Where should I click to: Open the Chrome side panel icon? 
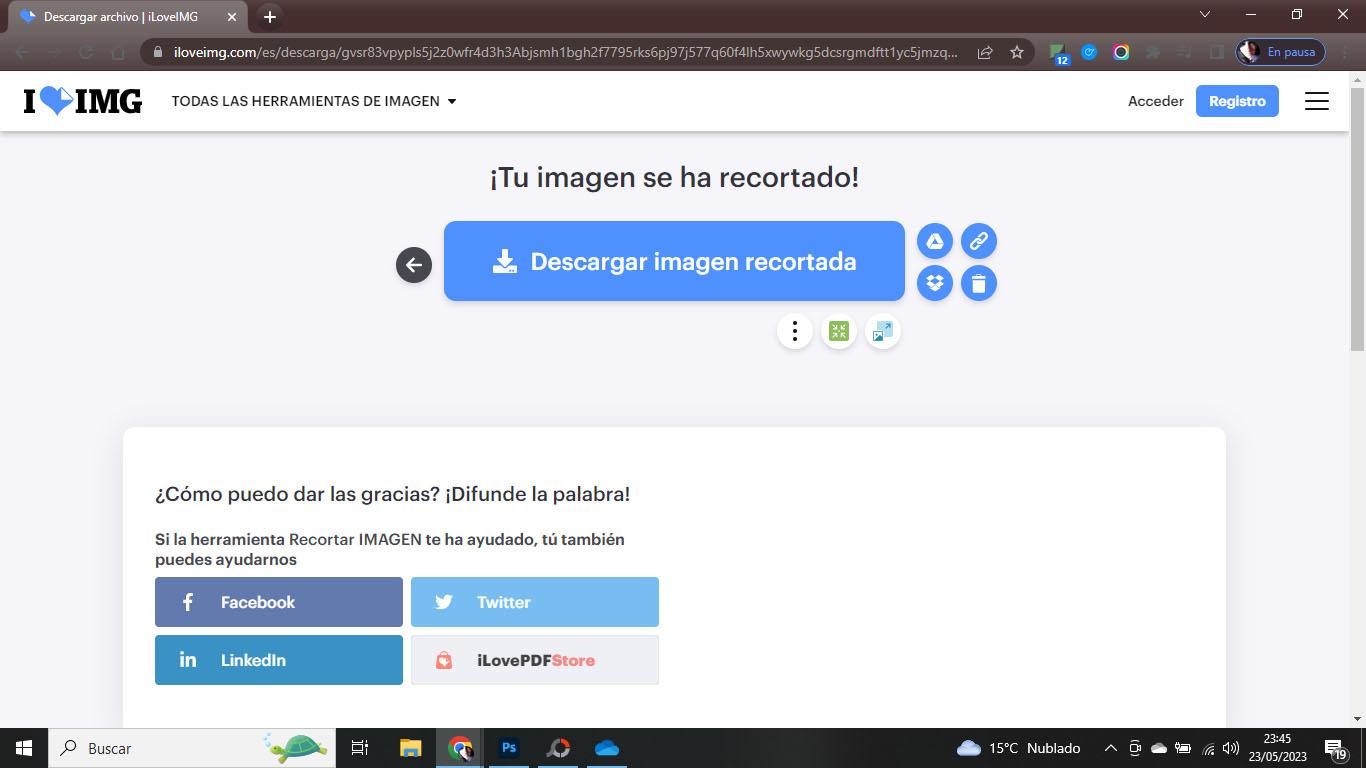tap(1217, 52)
